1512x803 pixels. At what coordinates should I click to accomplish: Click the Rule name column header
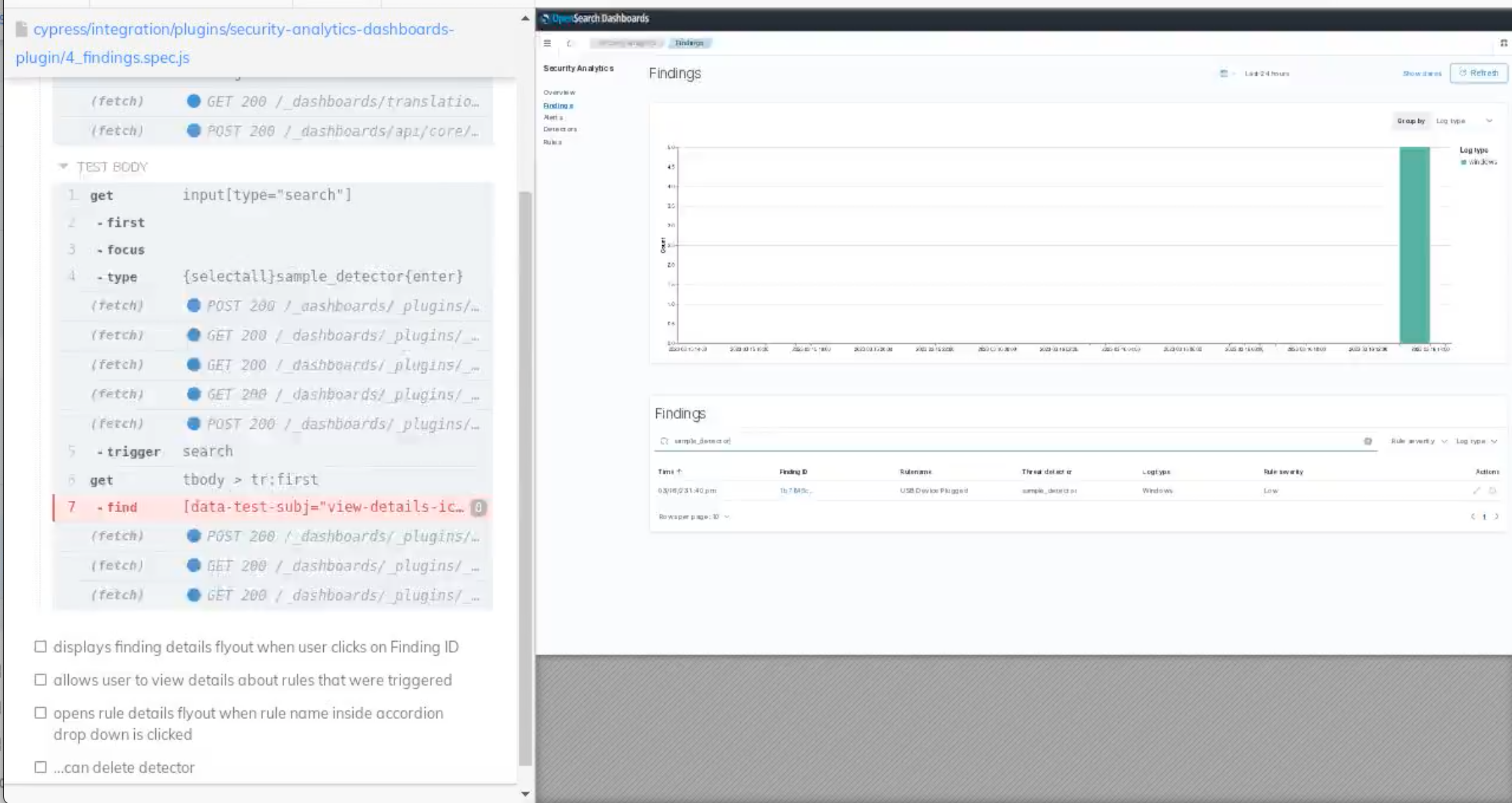coord(915,472)
